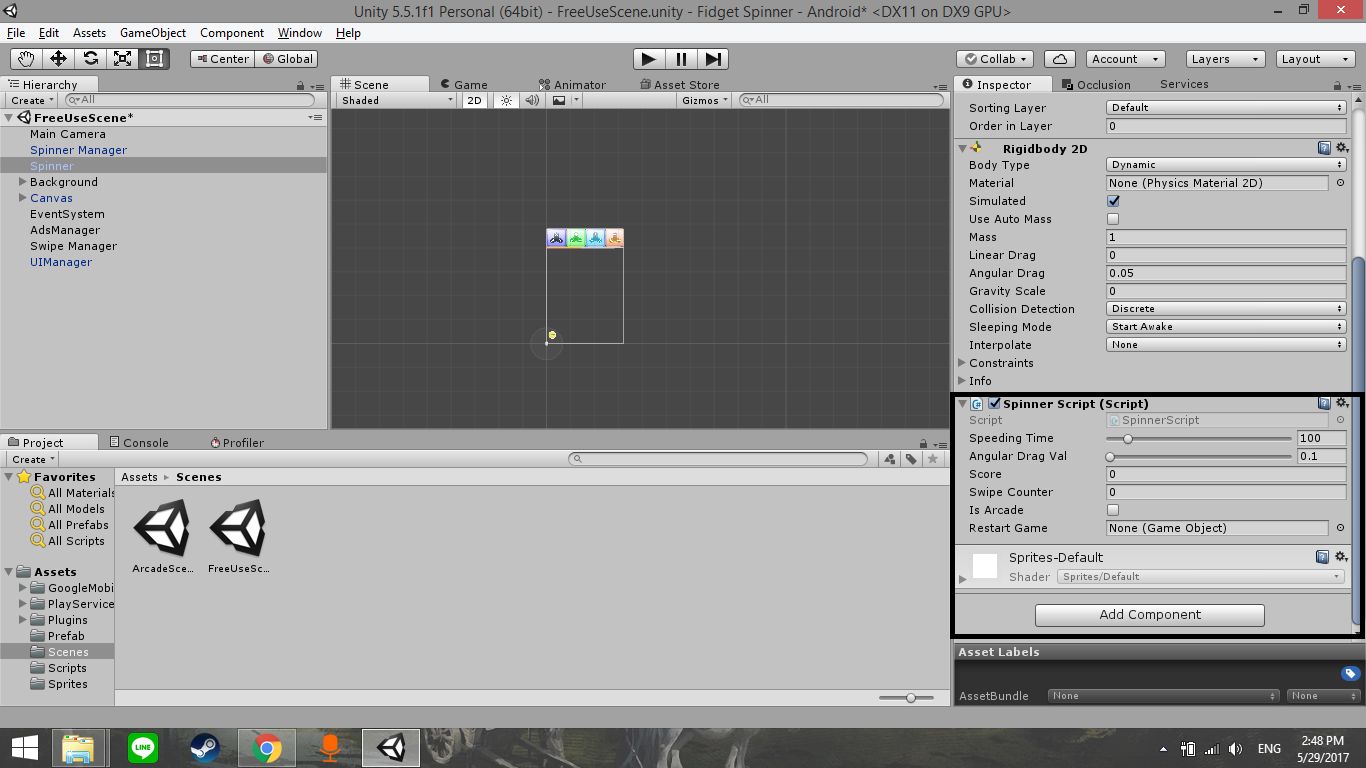The image size is (1366, 768).
Task: Open the Body Type dropdown
Action: [1226, 165]
